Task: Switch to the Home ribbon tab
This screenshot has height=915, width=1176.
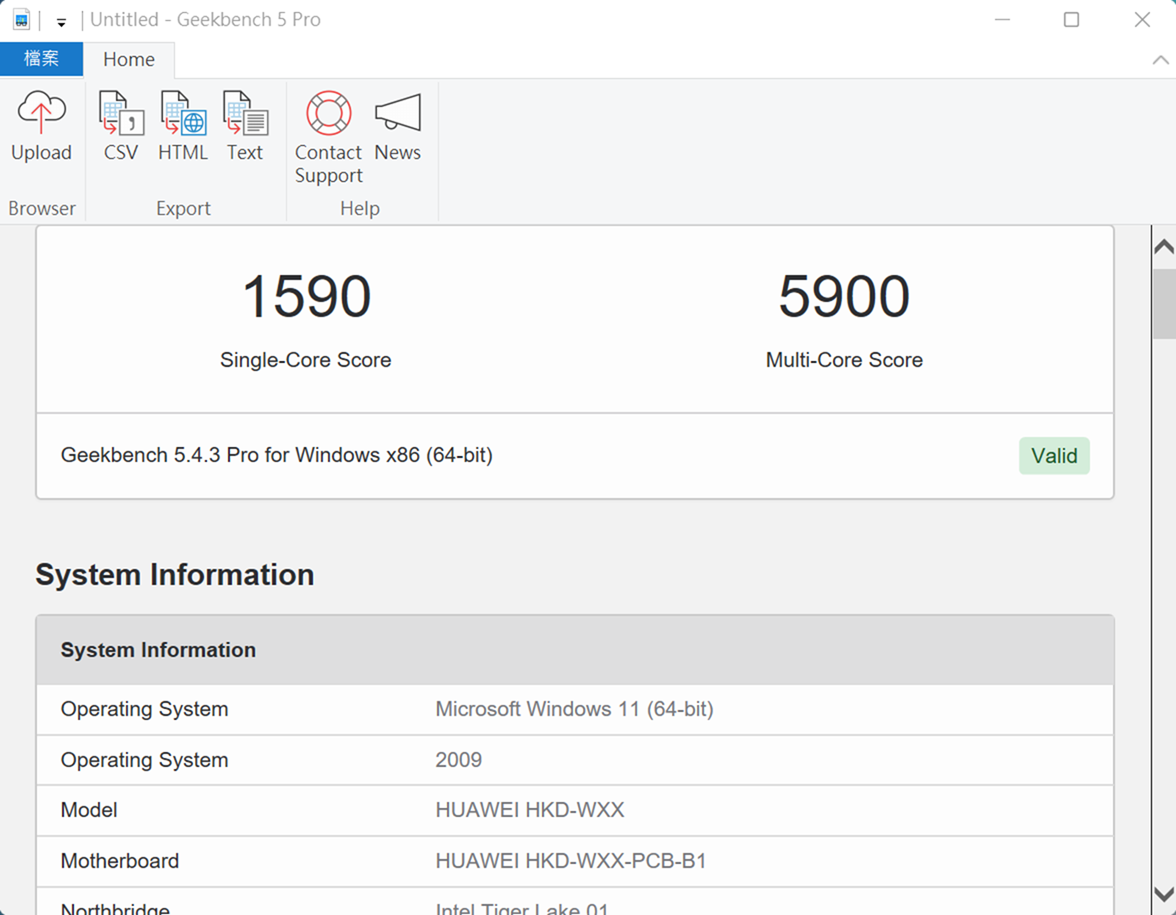Action: tap(129, 60)
